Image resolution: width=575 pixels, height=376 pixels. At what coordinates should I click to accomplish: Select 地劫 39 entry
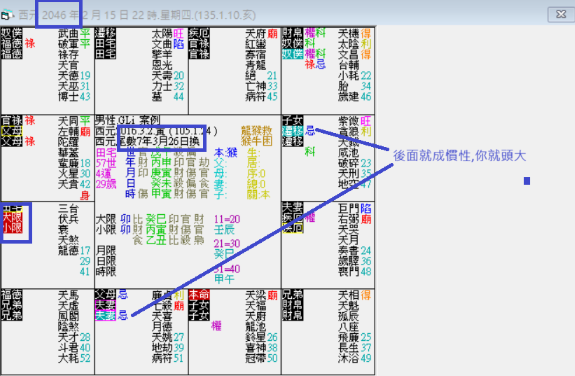[x=168, y=348]
